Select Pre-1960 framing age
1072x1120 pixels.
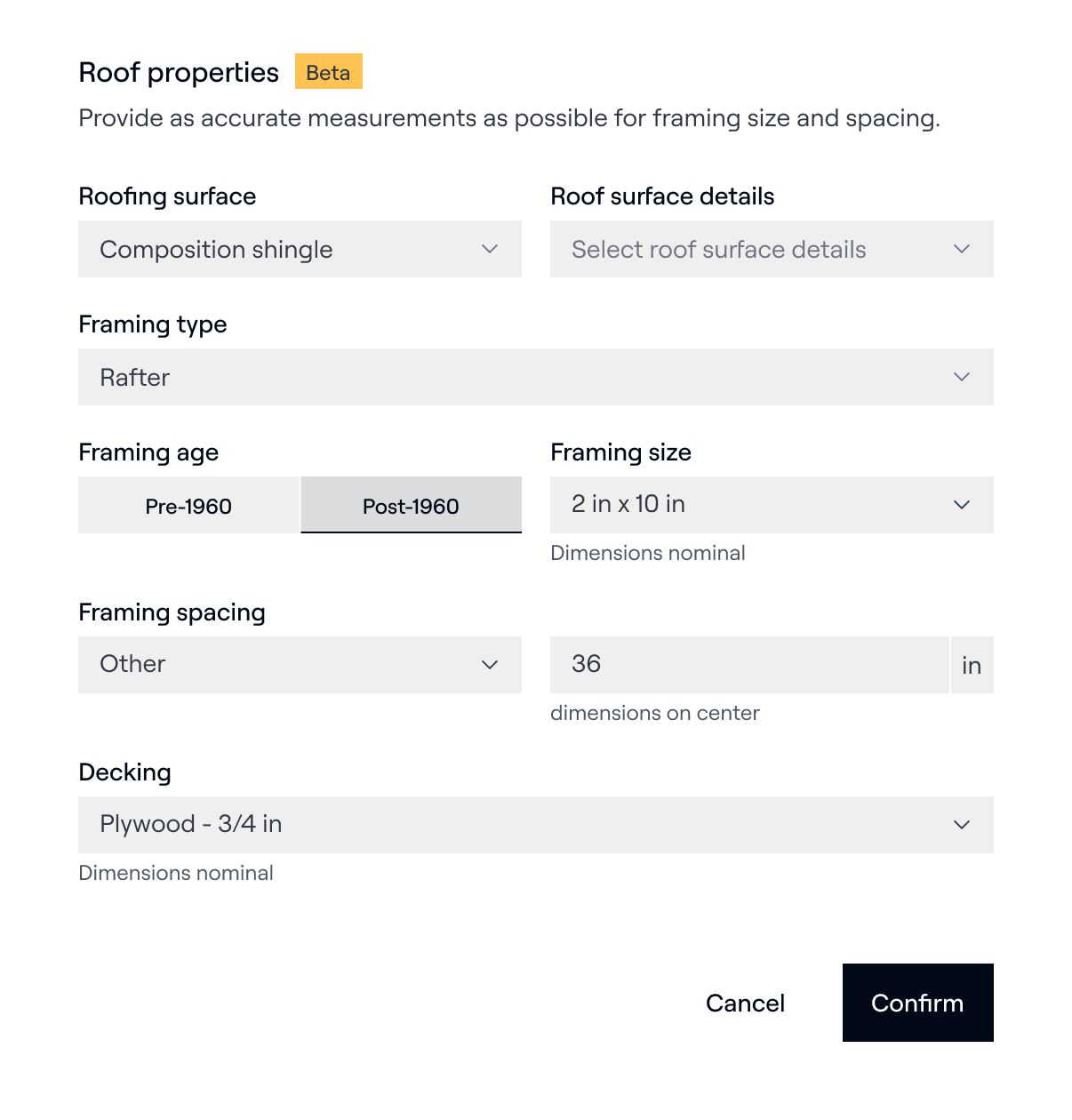click(188, 506)
